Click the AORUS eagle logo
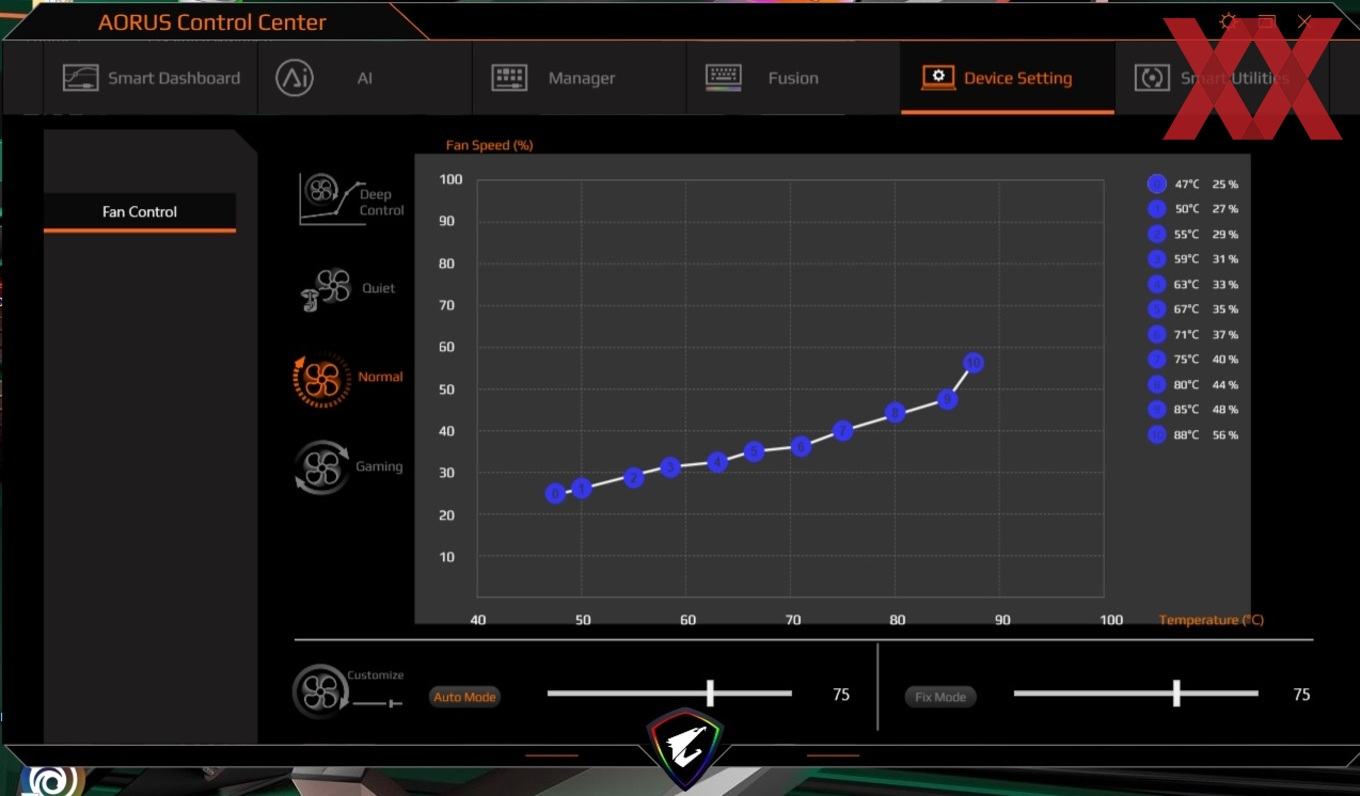The height and width of the screenshot is (796, 1360). pos(685,750)
